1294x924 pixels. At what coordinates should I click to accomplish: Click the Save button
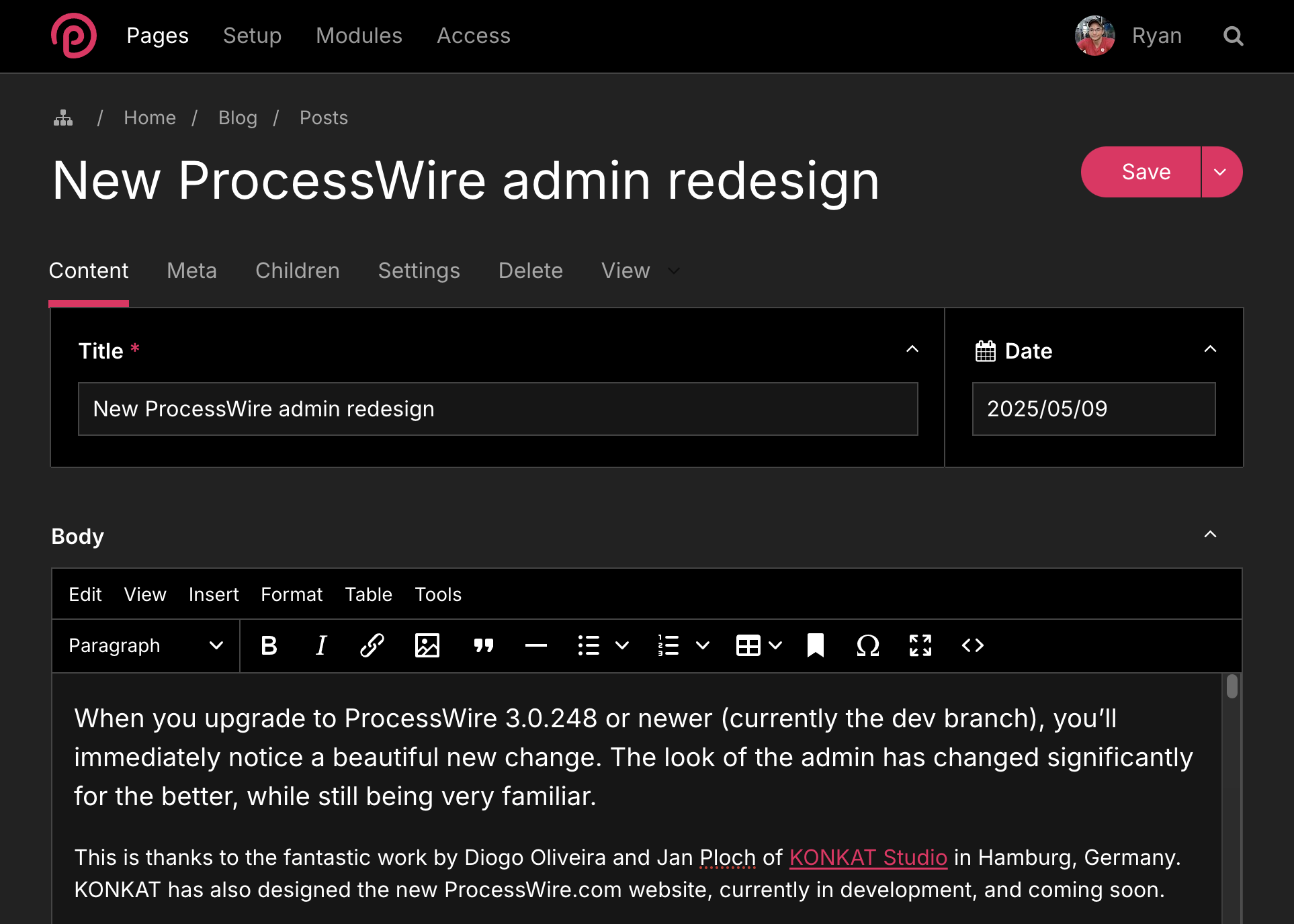1141,172
